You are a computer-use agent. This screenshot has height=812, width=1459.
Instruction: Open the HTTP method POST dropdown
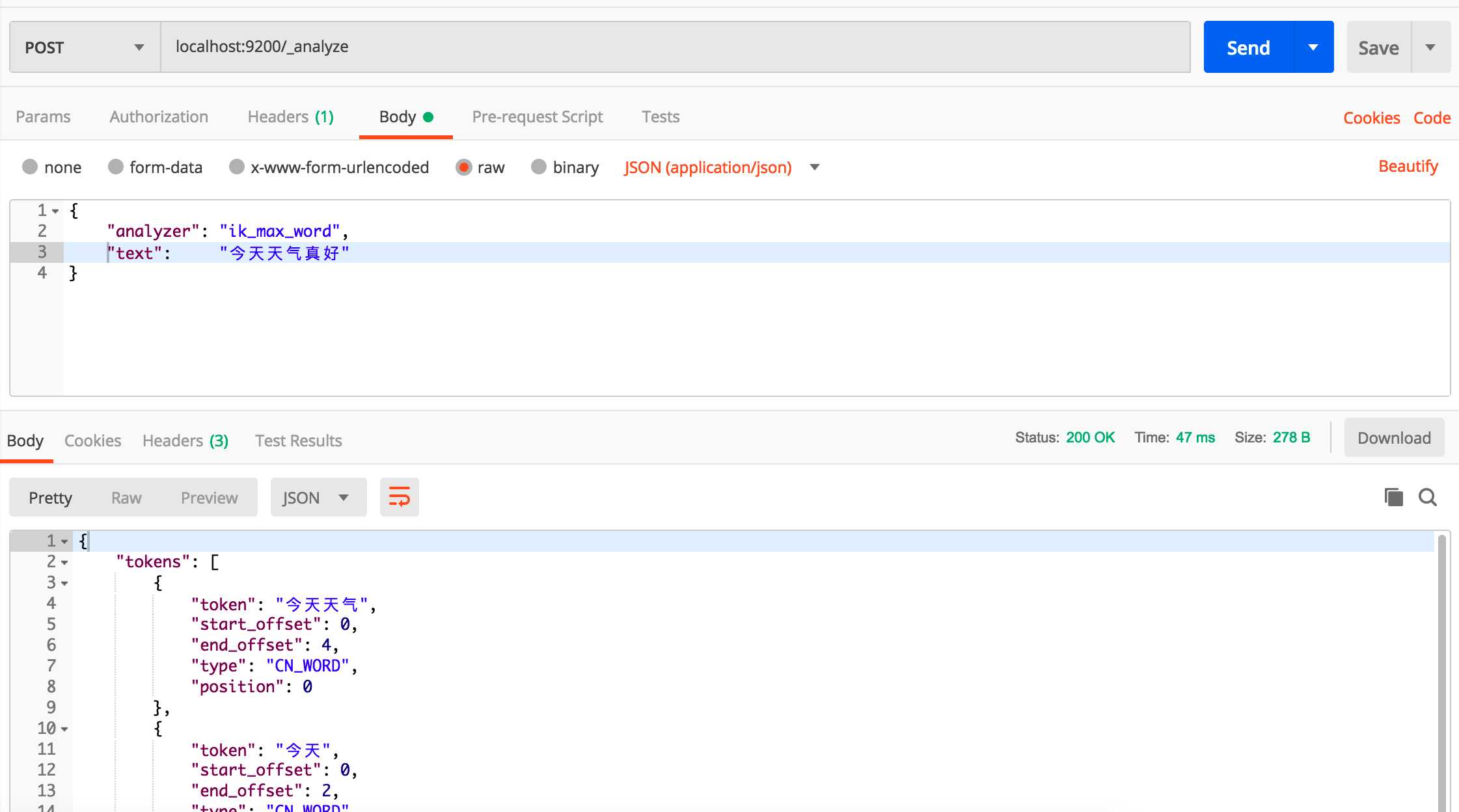(84, 46)
